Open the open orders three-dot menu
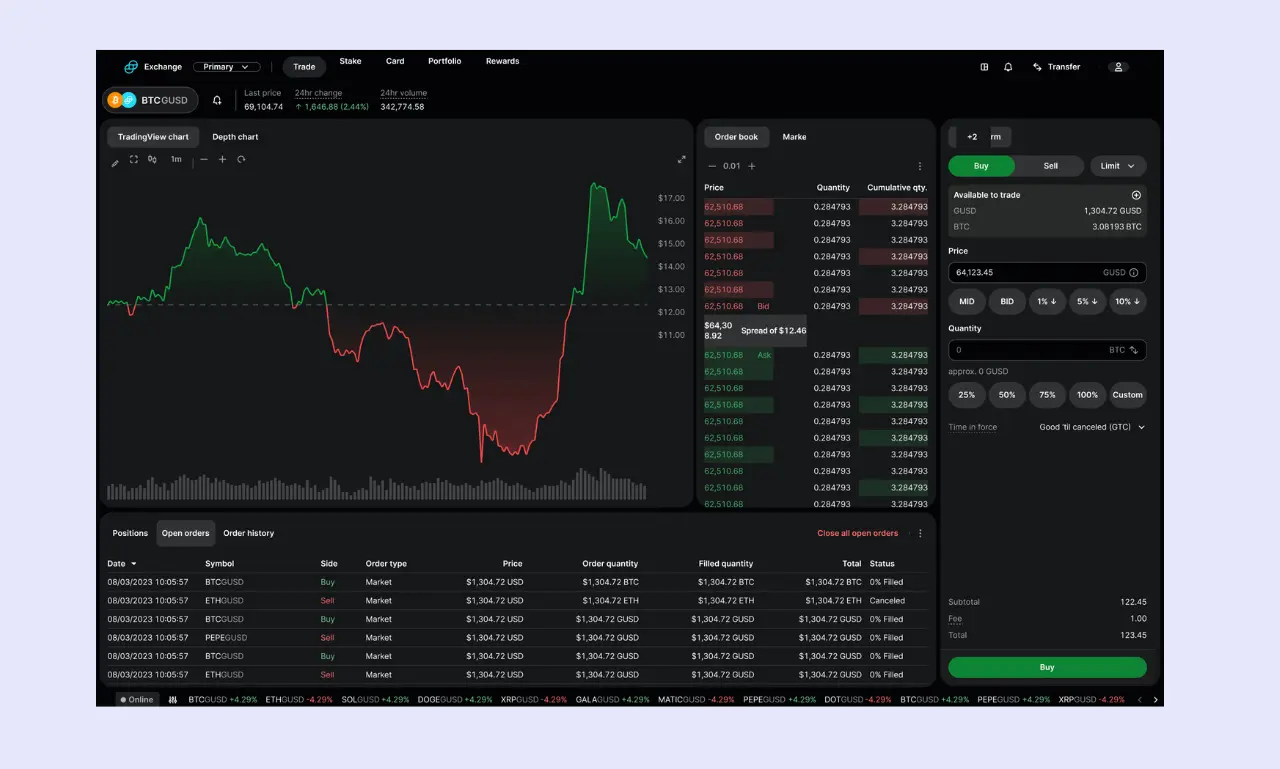 [x=920, y=533]
